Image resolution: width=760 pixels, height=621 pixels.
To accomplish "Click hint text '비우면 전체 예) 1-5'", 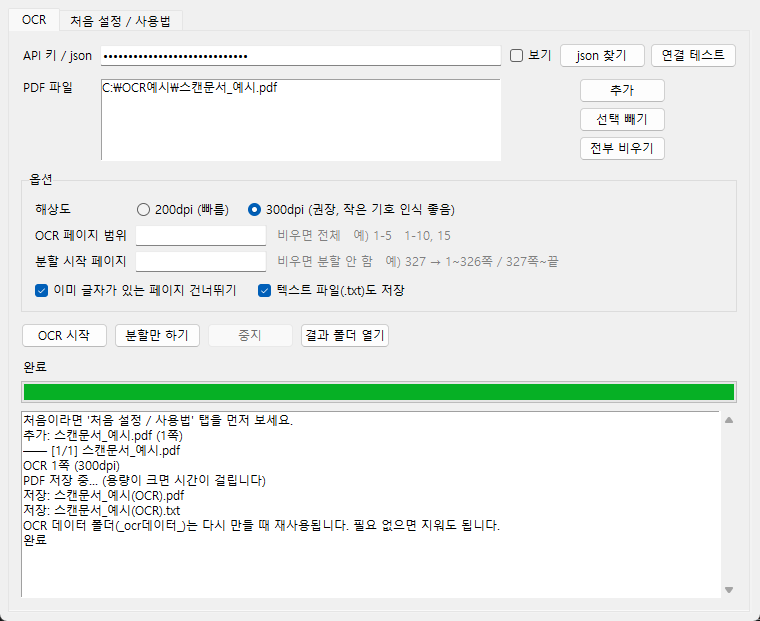I will pyautogui.click(x=364, y=236).
